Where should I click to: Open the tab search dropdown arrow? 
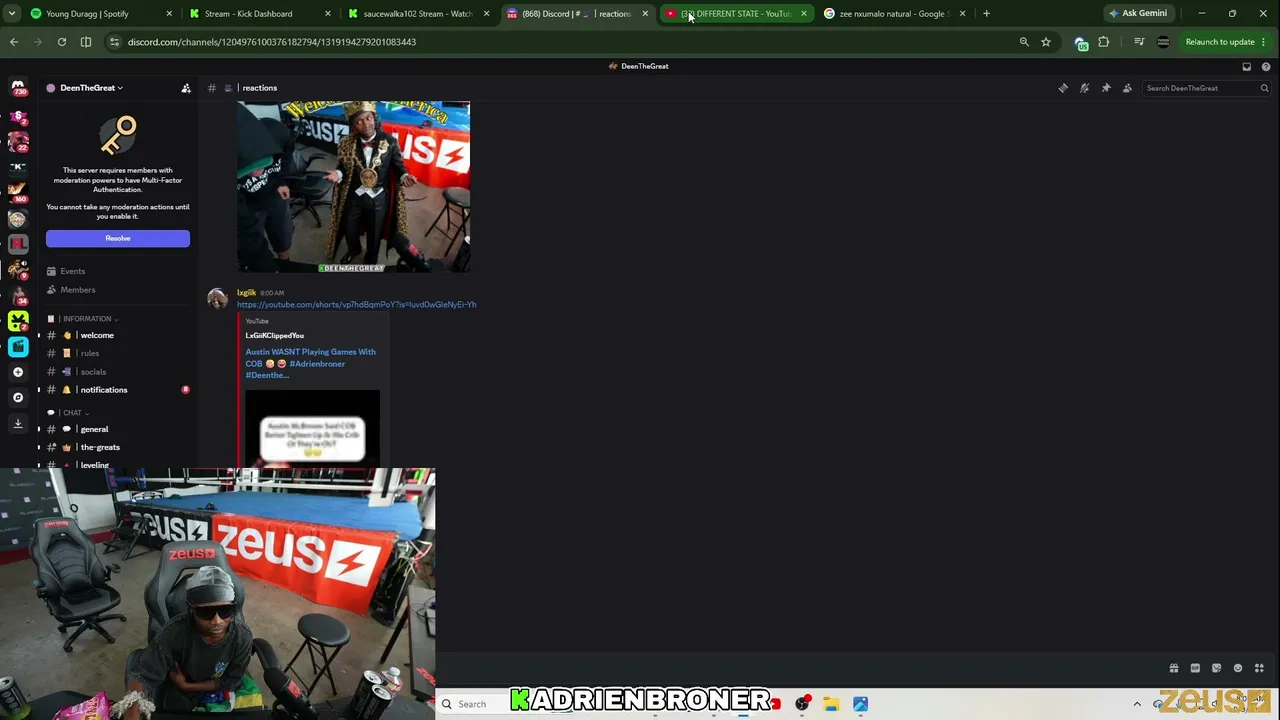tap(11, 14)
